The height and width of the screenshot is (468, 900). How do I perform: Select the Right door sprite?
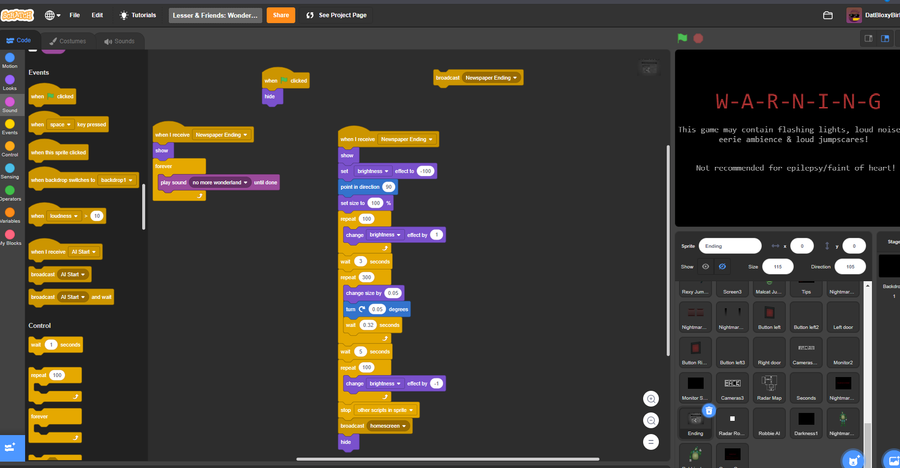pos(769,352)
